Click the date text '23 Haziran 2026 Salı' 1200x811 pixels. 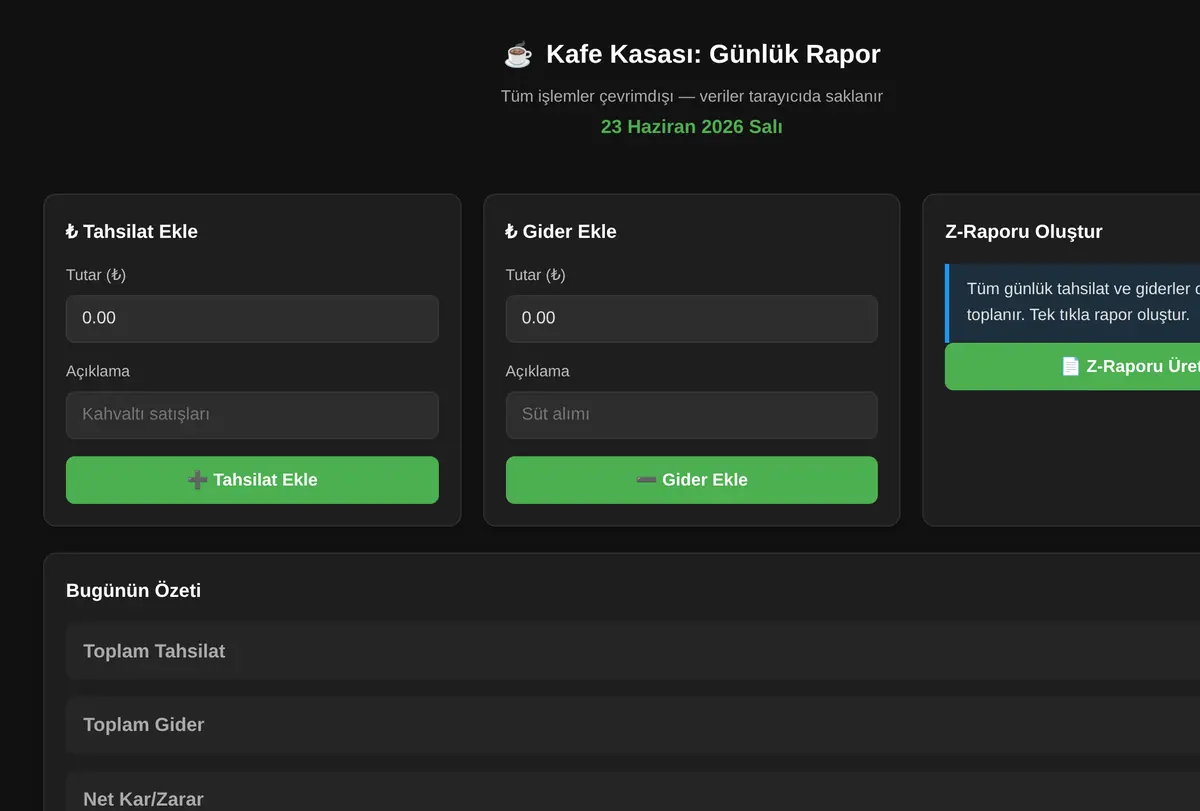pyautogui.click(x=692, y=127)
